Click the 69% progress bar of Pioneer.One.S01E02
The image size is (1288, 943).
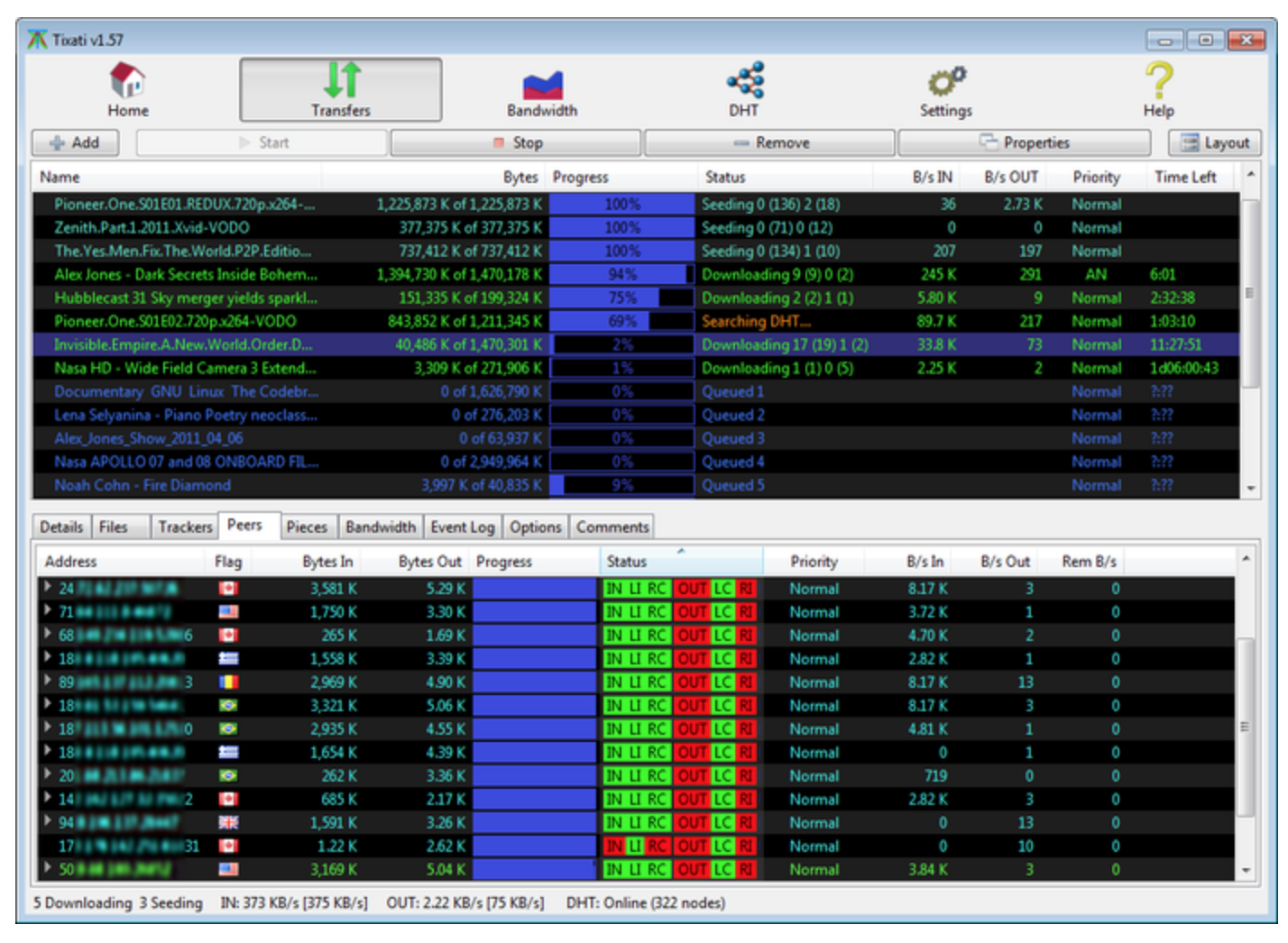coord(622,321)
